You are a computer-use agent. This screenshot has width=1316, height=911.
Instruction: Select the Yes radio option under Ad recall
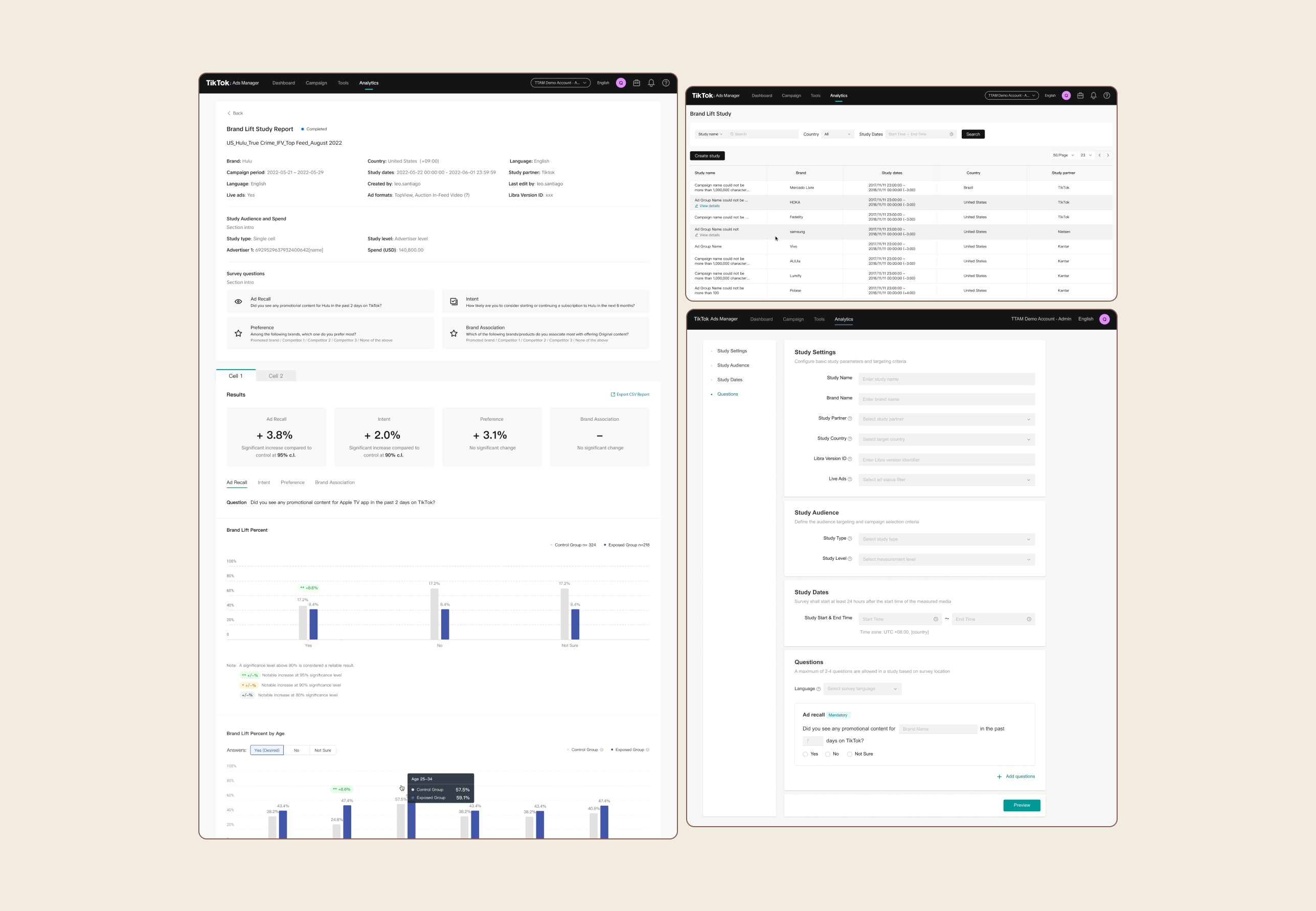click(805, 754)
